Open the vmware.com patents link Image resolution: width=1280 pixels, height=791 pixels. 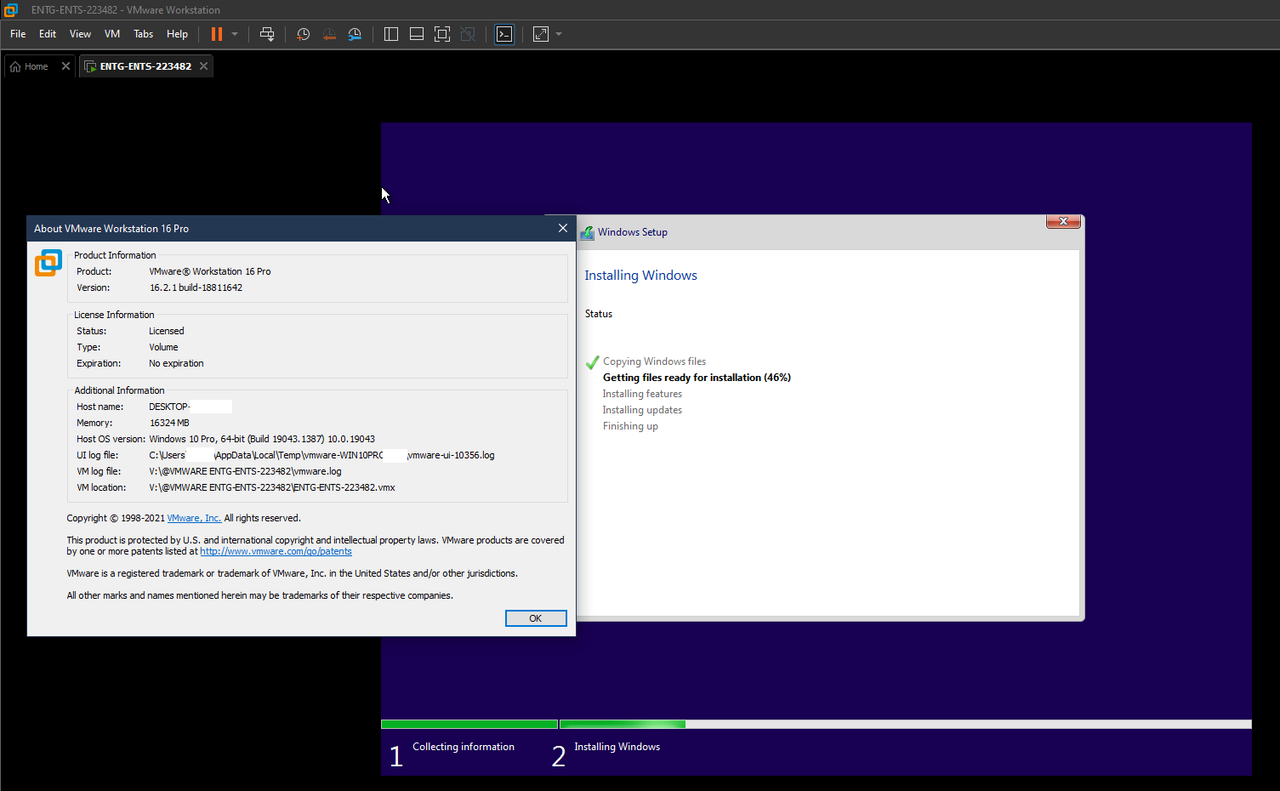(276, 551)
